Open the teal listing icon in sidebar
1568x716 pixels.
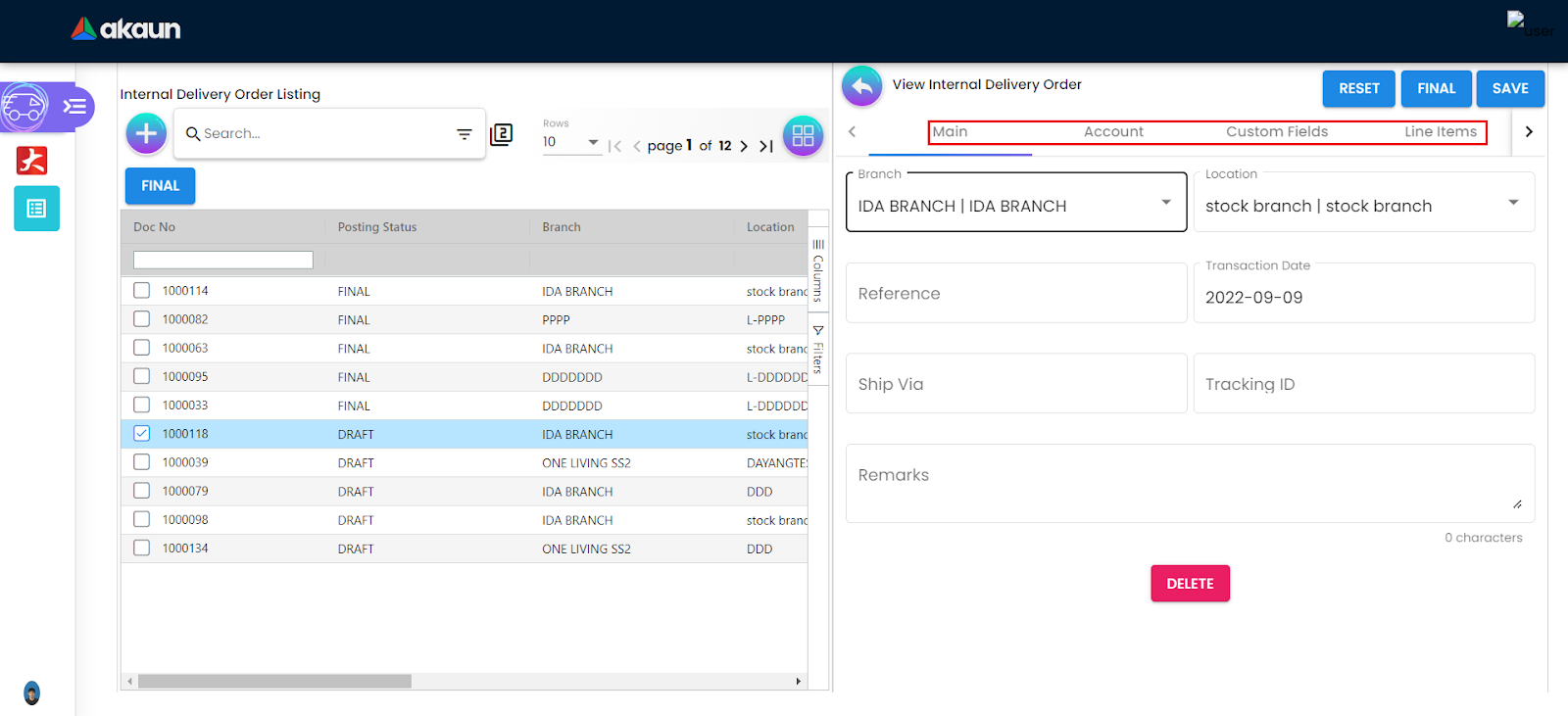coord(36,209)
